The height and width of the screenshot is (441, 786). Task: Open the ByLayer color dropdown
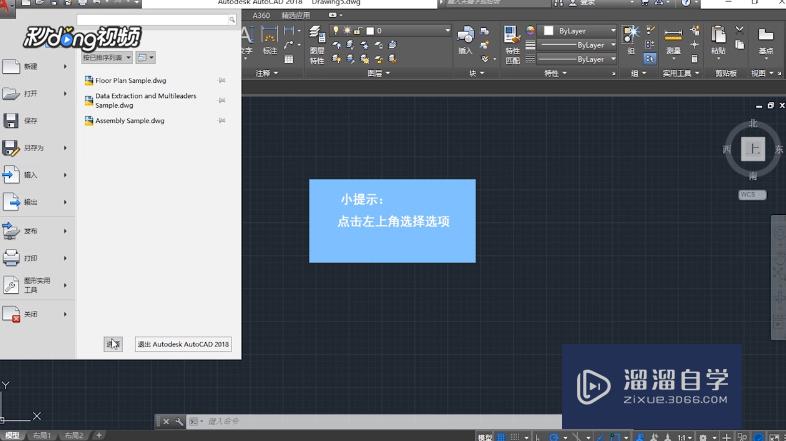pos(579,31)
